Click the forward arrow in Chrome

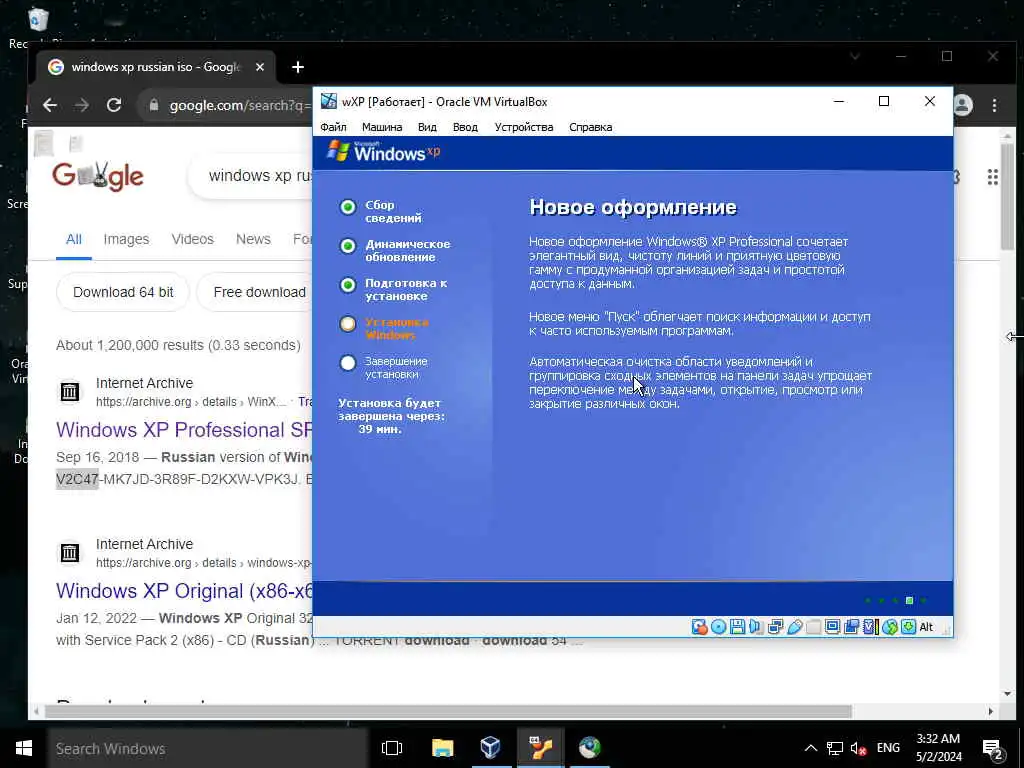pyautogui.click(x=82, y=105)
